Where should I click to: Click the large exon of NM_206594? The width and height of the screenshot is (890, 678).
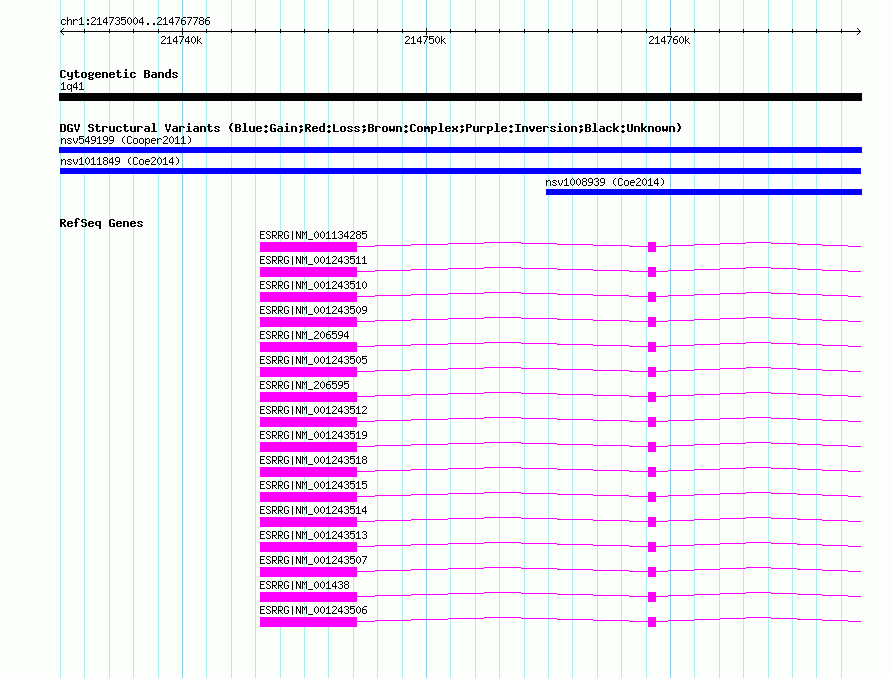click(x=308, y=347)
